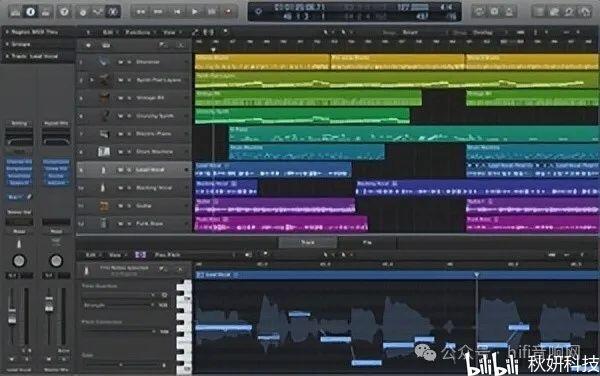
Task: Open the media Browsers icon
Action: pyautogui.click(x=585, y=11)
